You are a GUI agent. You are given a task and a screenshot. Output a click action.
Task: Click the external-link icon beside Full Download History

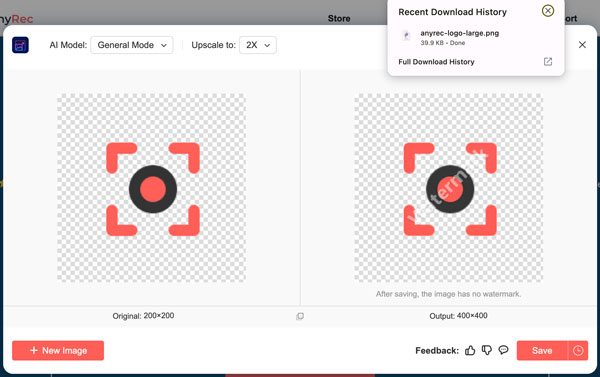[x=548, y=62]
